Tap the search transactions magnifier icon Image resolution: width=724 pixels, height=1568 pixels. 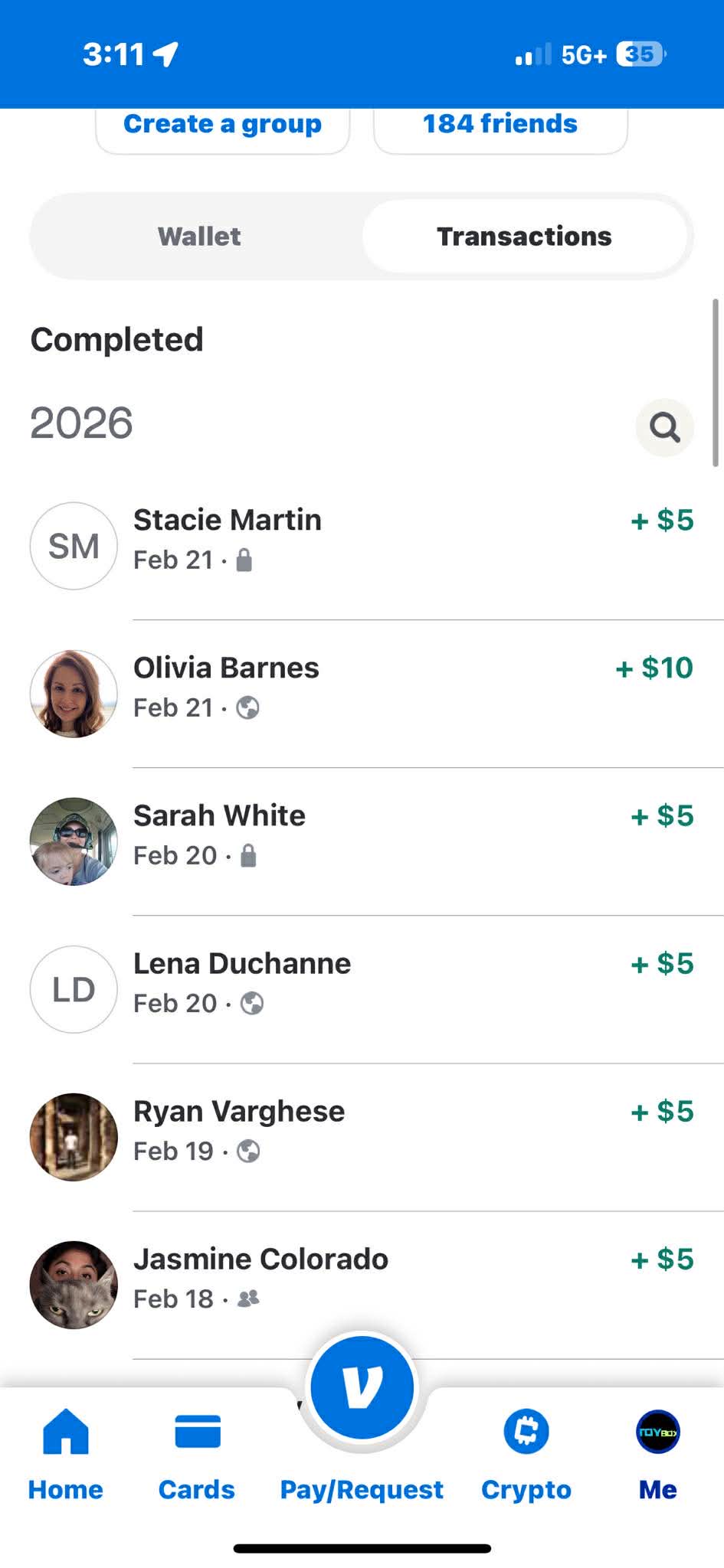(664, 427)
